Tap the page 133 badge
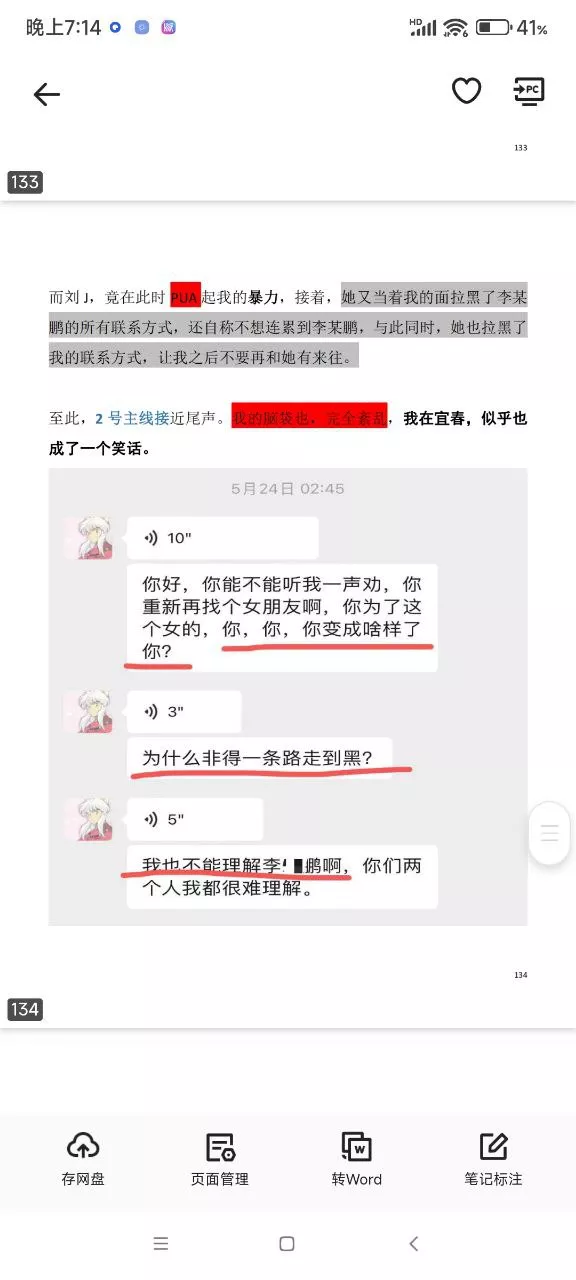 pos(25,181)
